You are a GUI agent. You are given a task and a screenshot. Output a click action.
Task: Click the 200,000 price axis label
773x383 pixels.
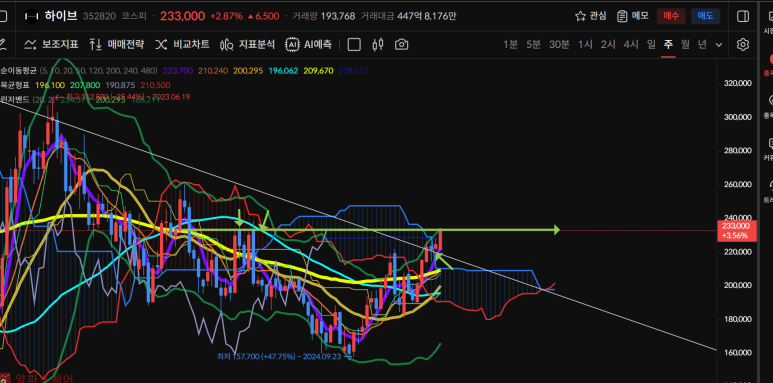point(738,285)
